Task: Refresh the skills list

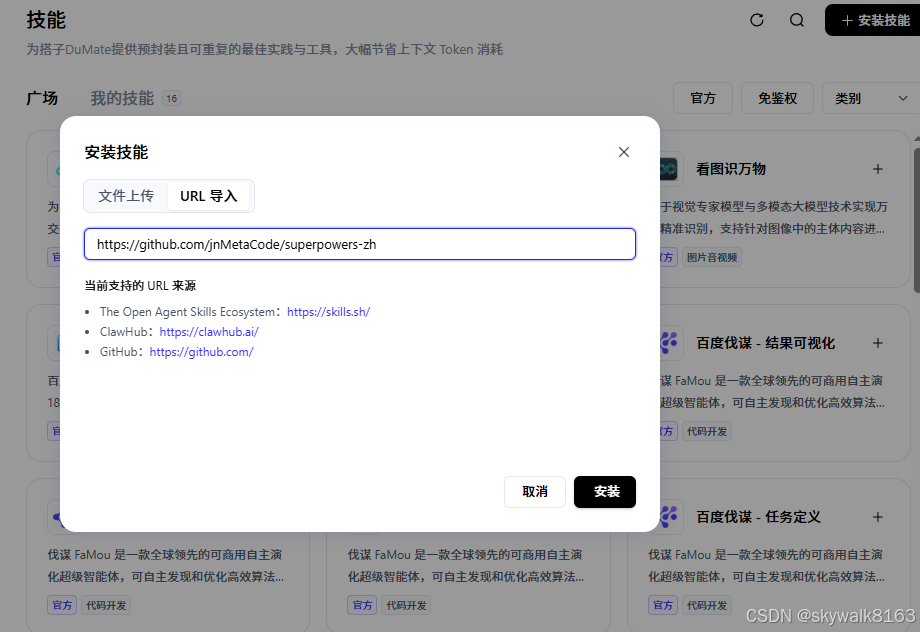Action: [757, 20]
